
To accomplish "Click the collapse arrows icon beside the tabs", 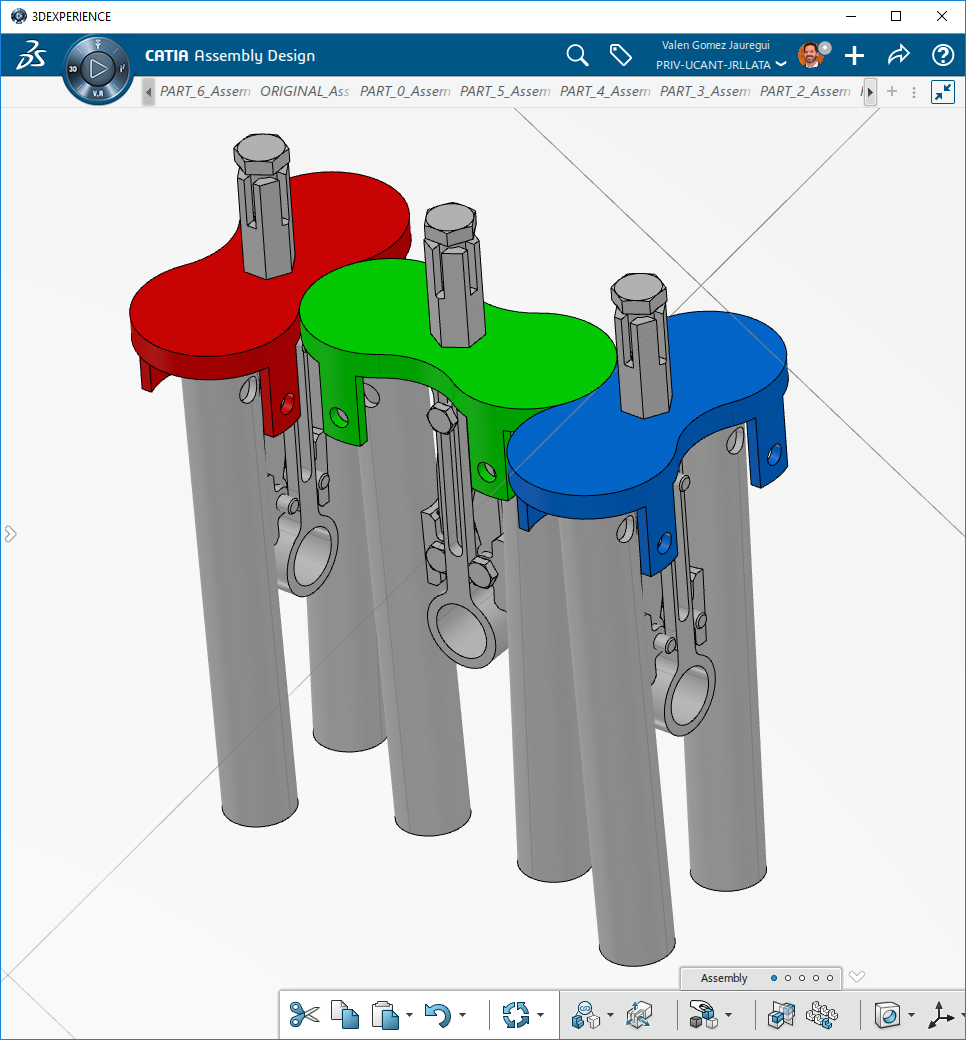I will [943, 92].
